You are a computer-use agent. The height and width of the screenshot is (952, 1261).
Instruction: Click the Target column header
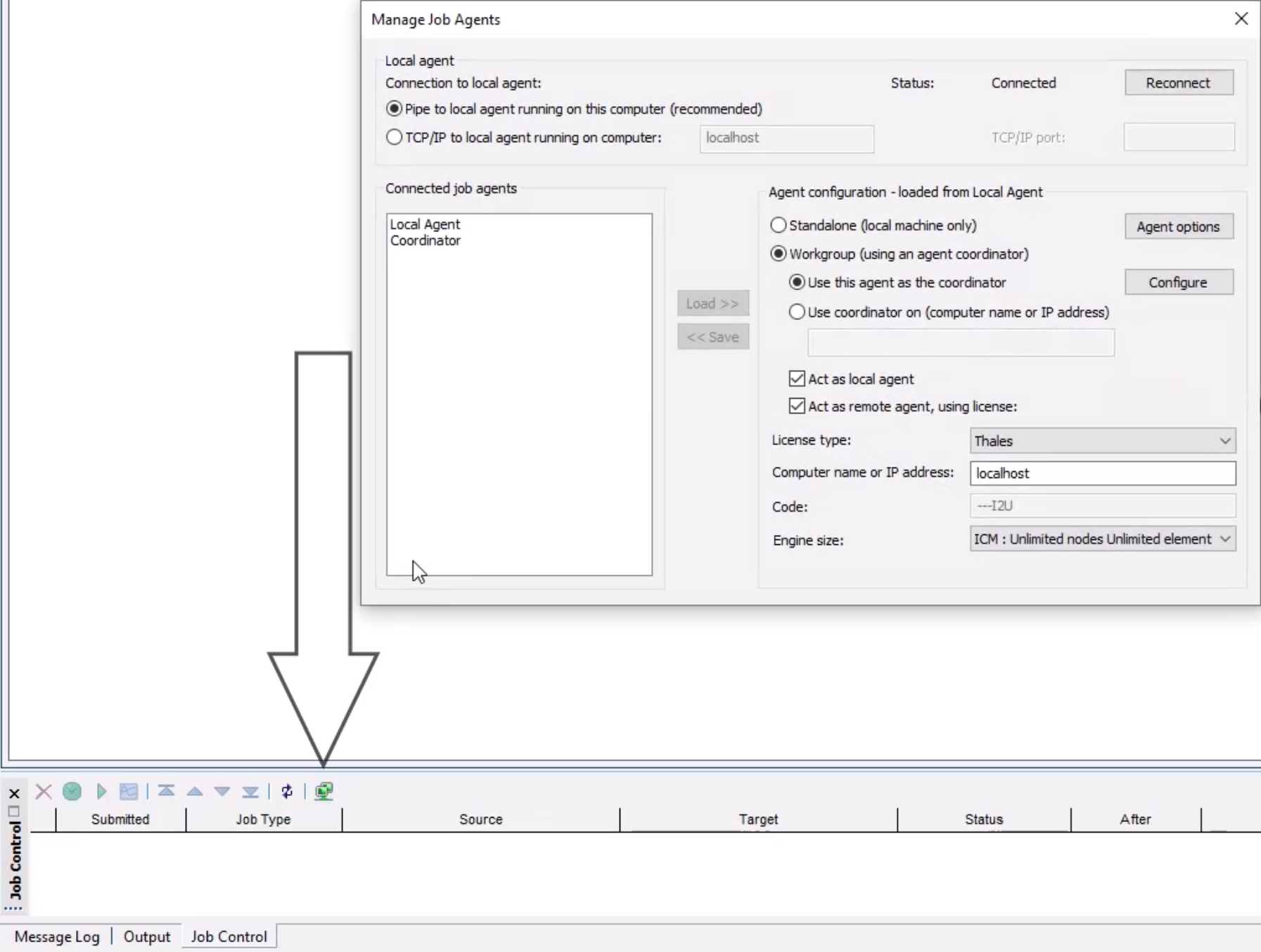coord(758,819)
